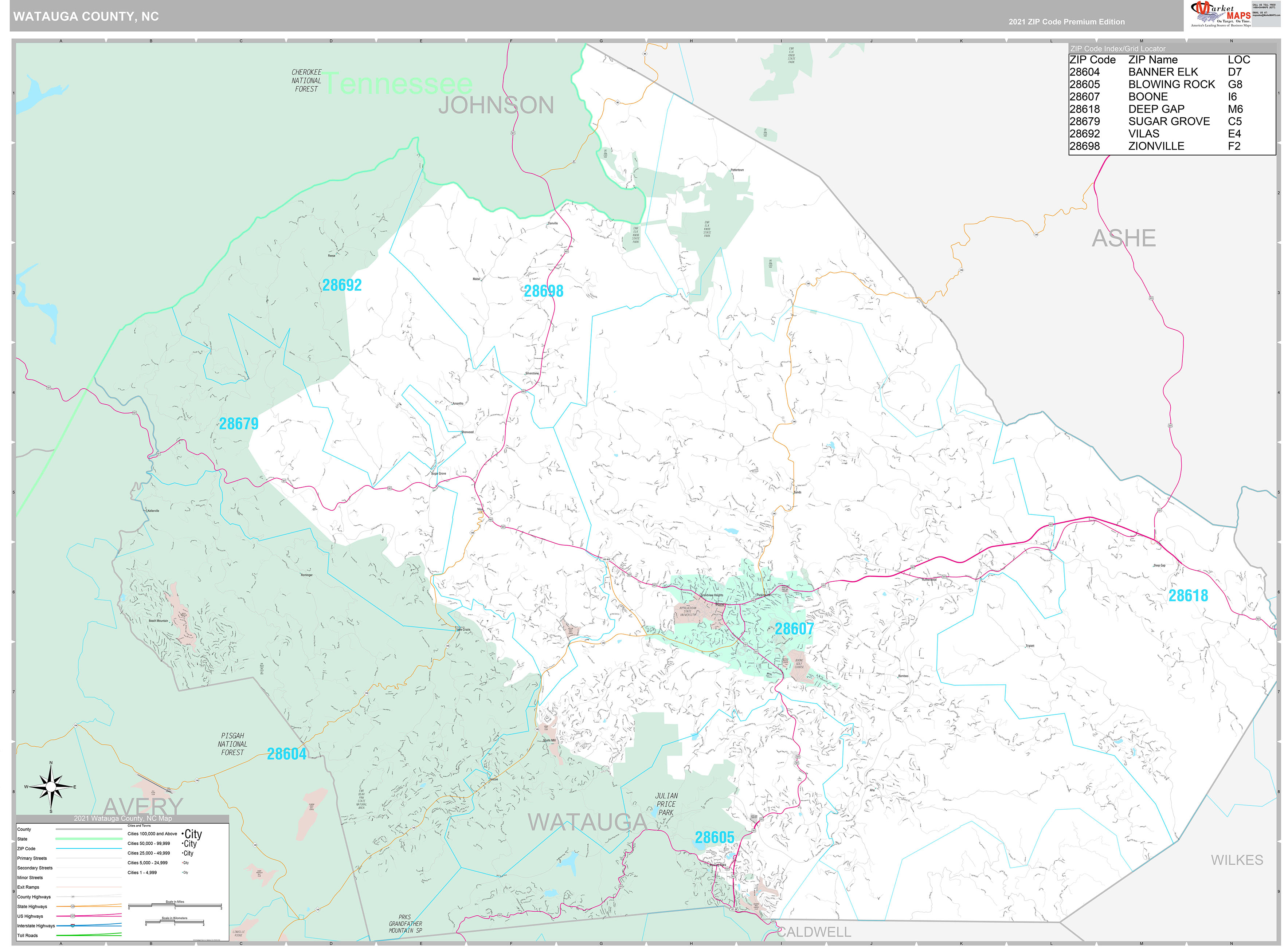Select the Interstate Highways shield symbol in legend
1288x947 pixels.
(72, 926)
